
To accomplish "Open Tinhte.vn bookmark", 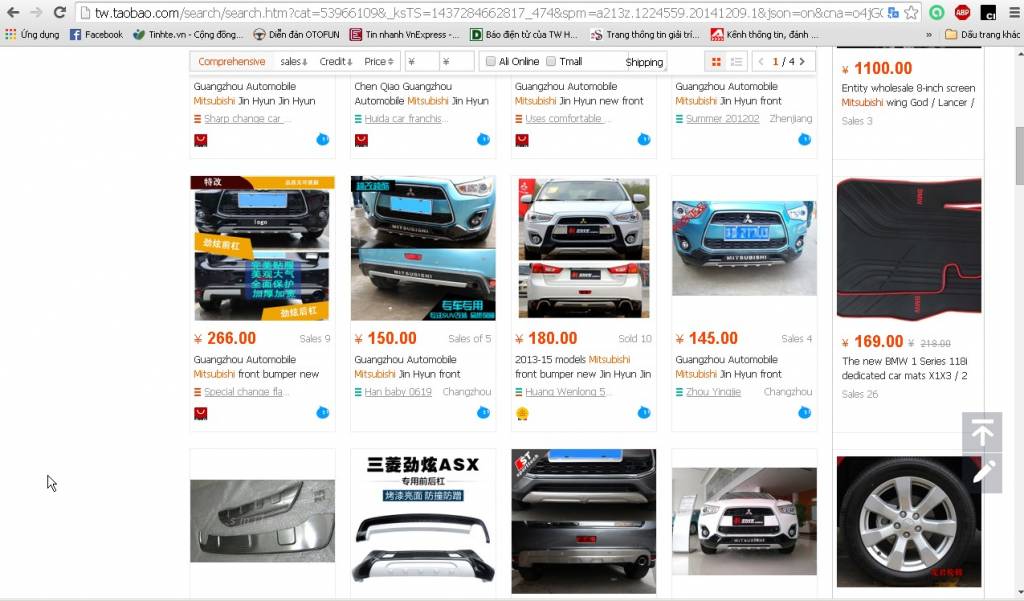I will point(188,35).
